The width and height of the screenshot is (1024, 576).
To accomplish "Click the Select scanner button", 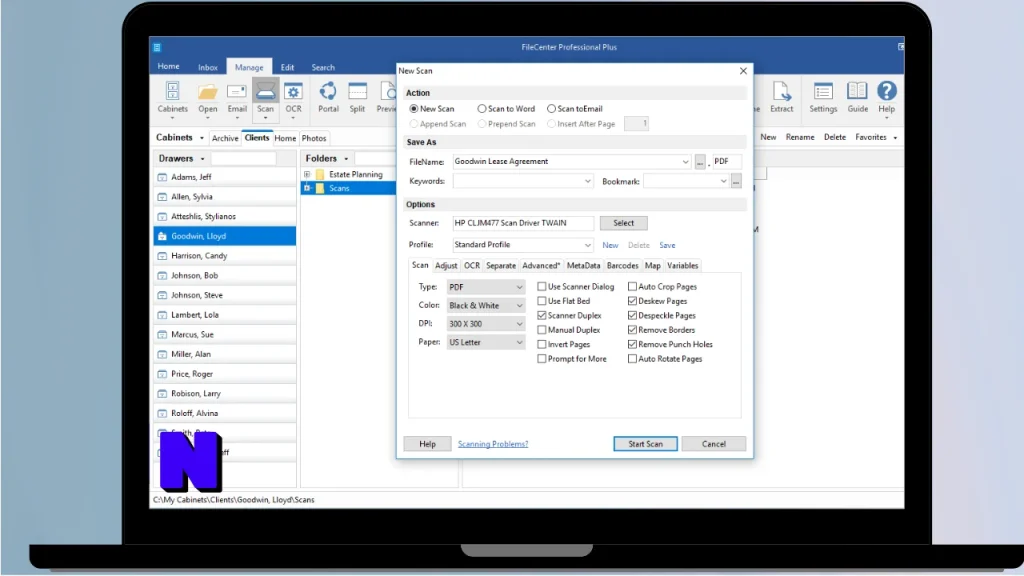I will point(623,223).
